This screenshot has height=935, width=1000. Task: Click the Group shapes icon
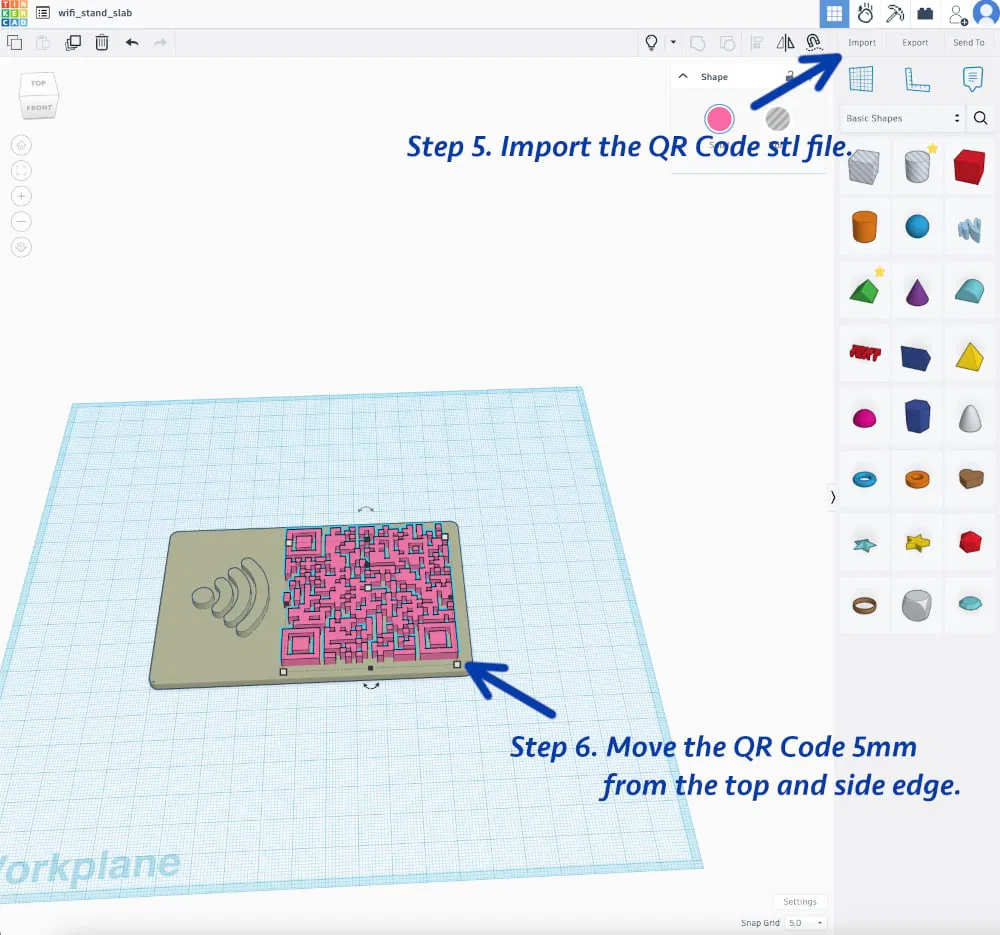[x=698, y=43]
